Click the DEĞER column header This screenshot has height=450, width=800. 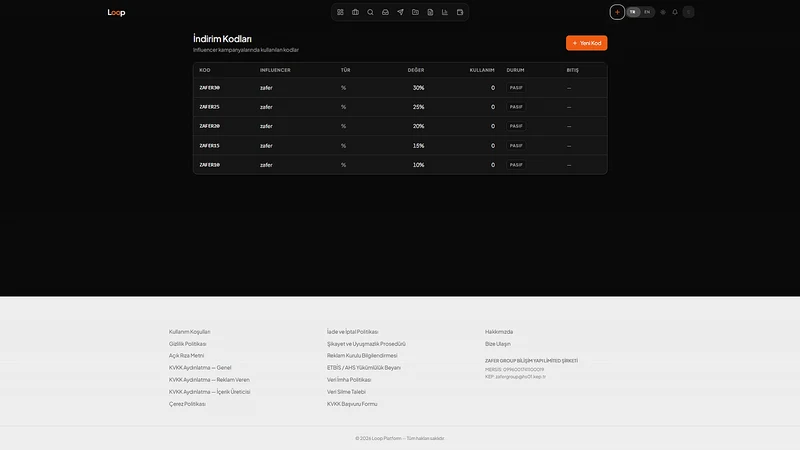coord(416,70)
